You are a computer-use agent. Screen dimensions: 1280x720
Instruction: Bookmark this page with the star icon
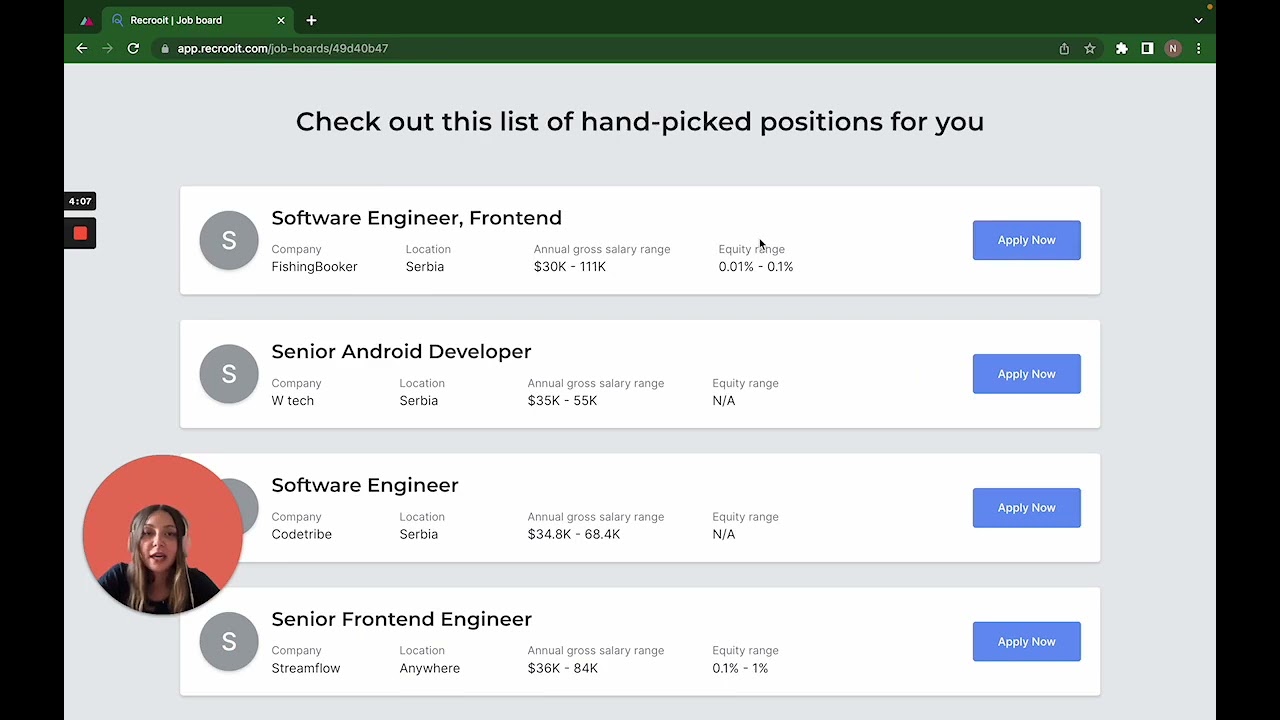[x=1090, y=48]
